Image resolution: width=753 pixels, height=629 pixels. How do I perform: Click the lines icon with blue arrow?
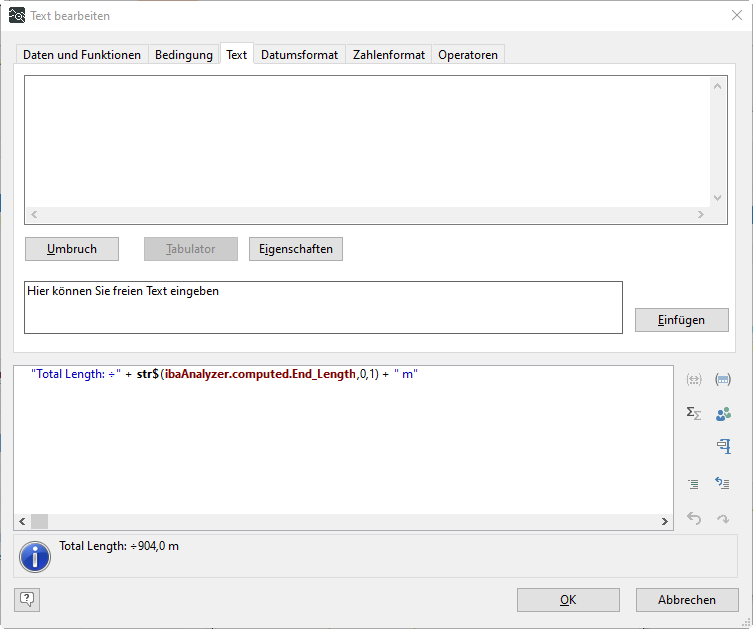(722, 483)
